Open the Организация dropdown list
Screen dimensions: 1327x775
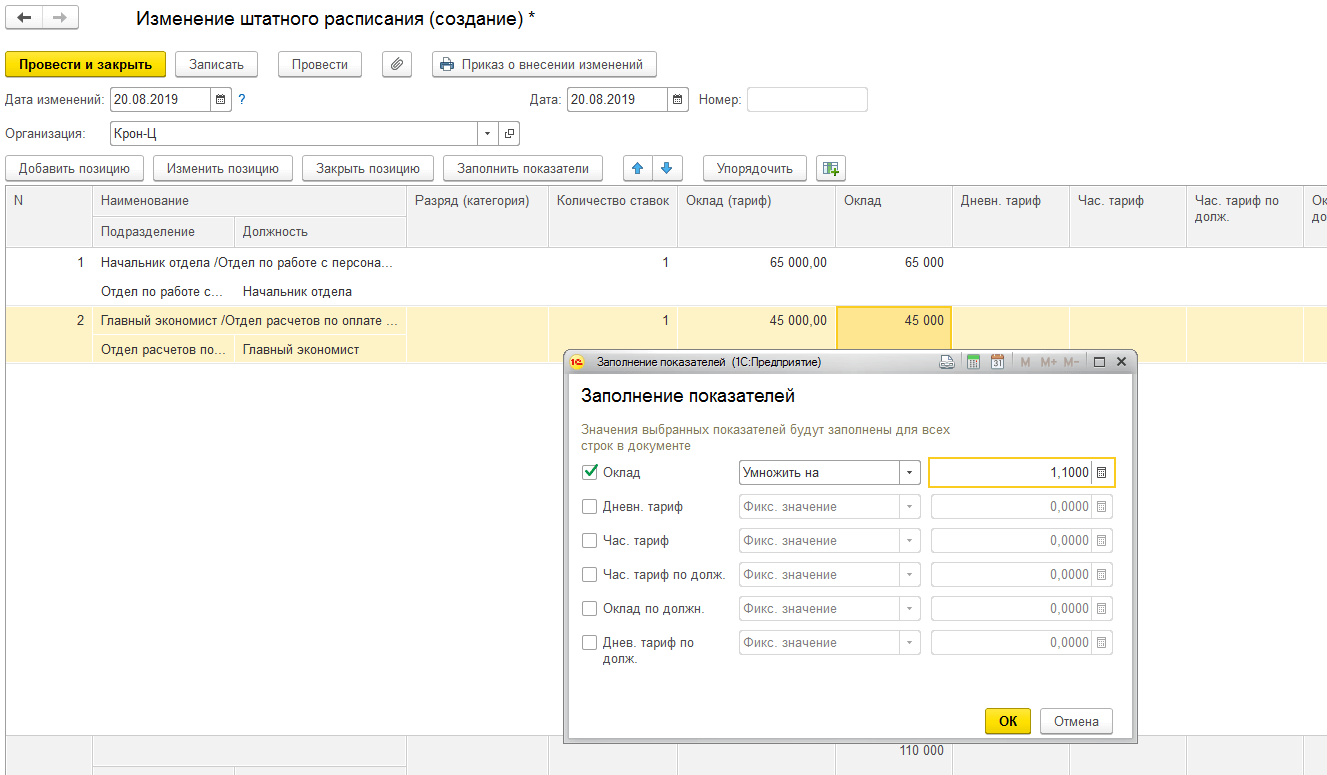[487, 134]
